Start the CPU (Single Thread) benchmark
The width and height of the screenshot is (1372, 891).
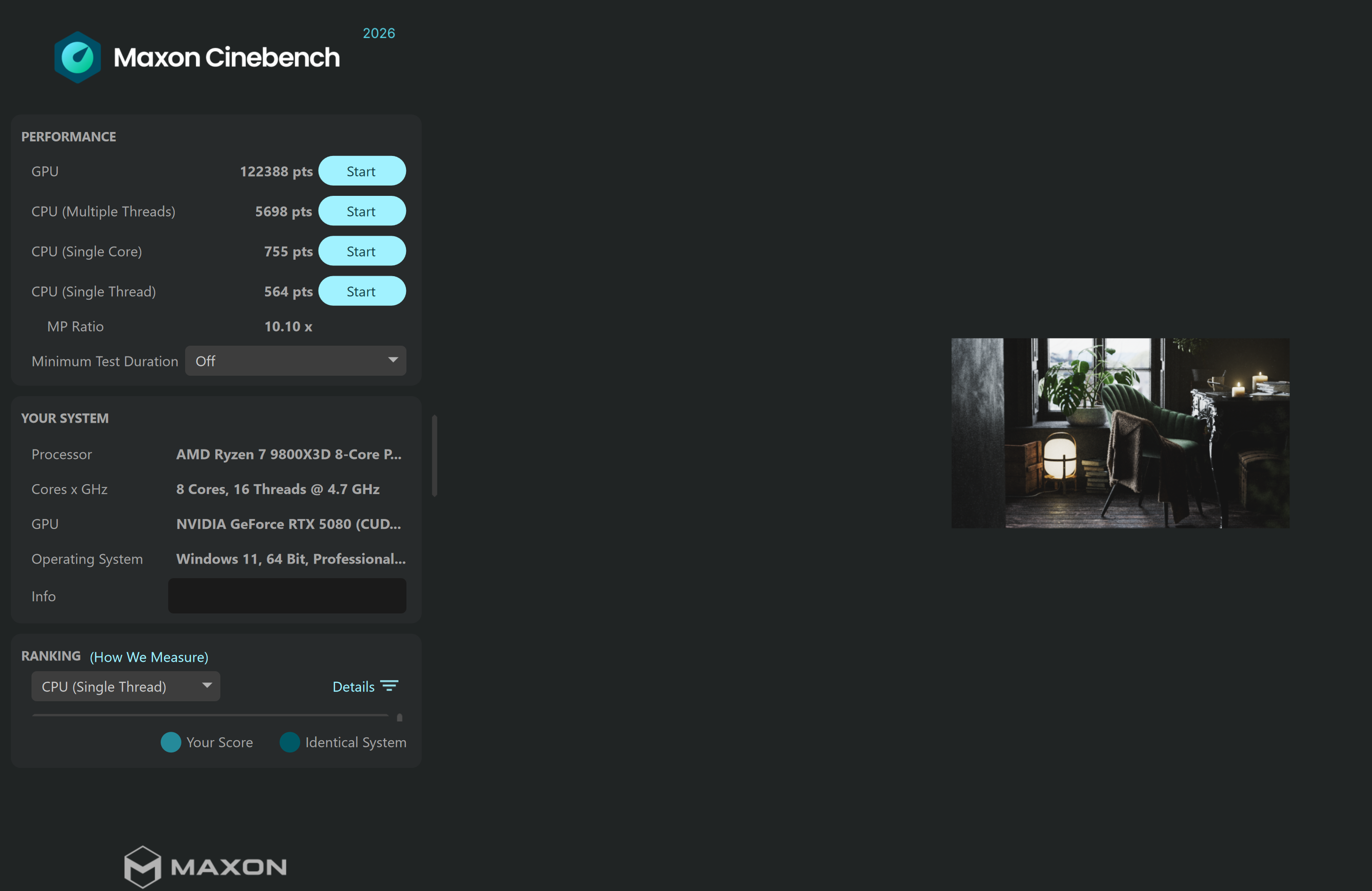(362, 291)
